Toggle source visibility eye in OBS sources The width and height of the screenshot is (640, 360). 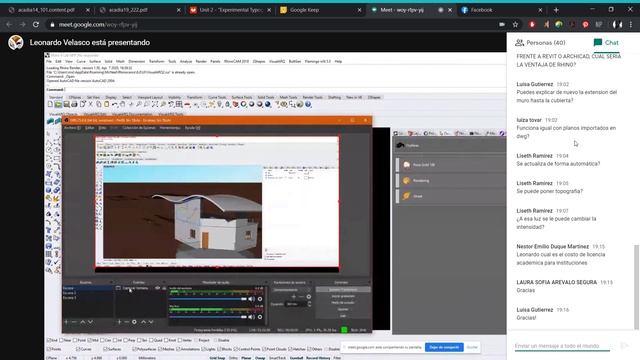(158, 288)
